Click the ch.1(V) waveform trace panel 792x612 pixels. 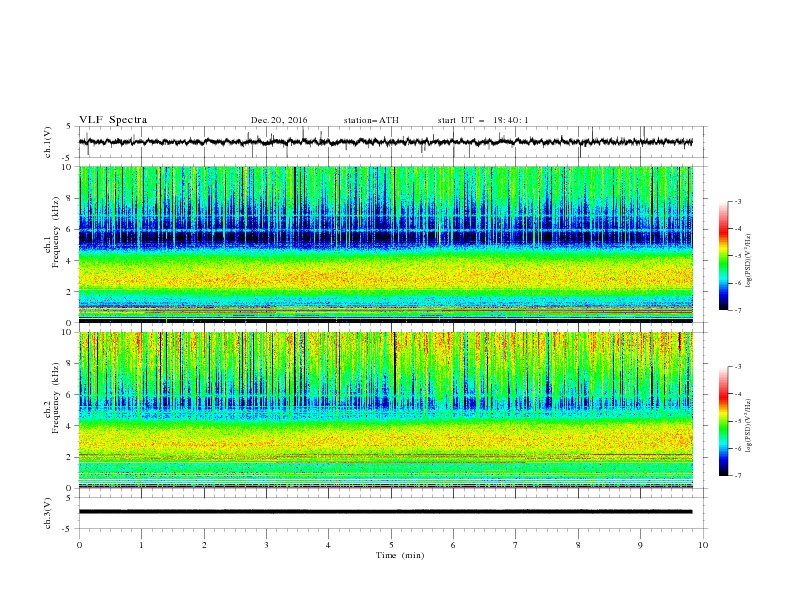tap(392, 142)
